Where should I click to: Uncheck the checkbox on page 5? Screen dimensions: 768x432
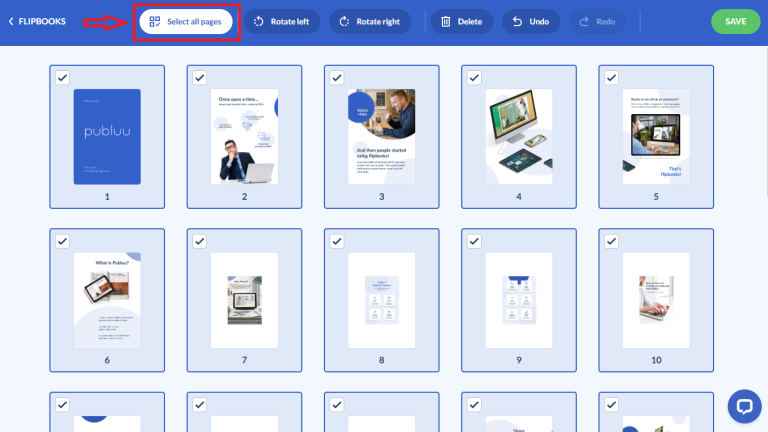tap(611, 77)
